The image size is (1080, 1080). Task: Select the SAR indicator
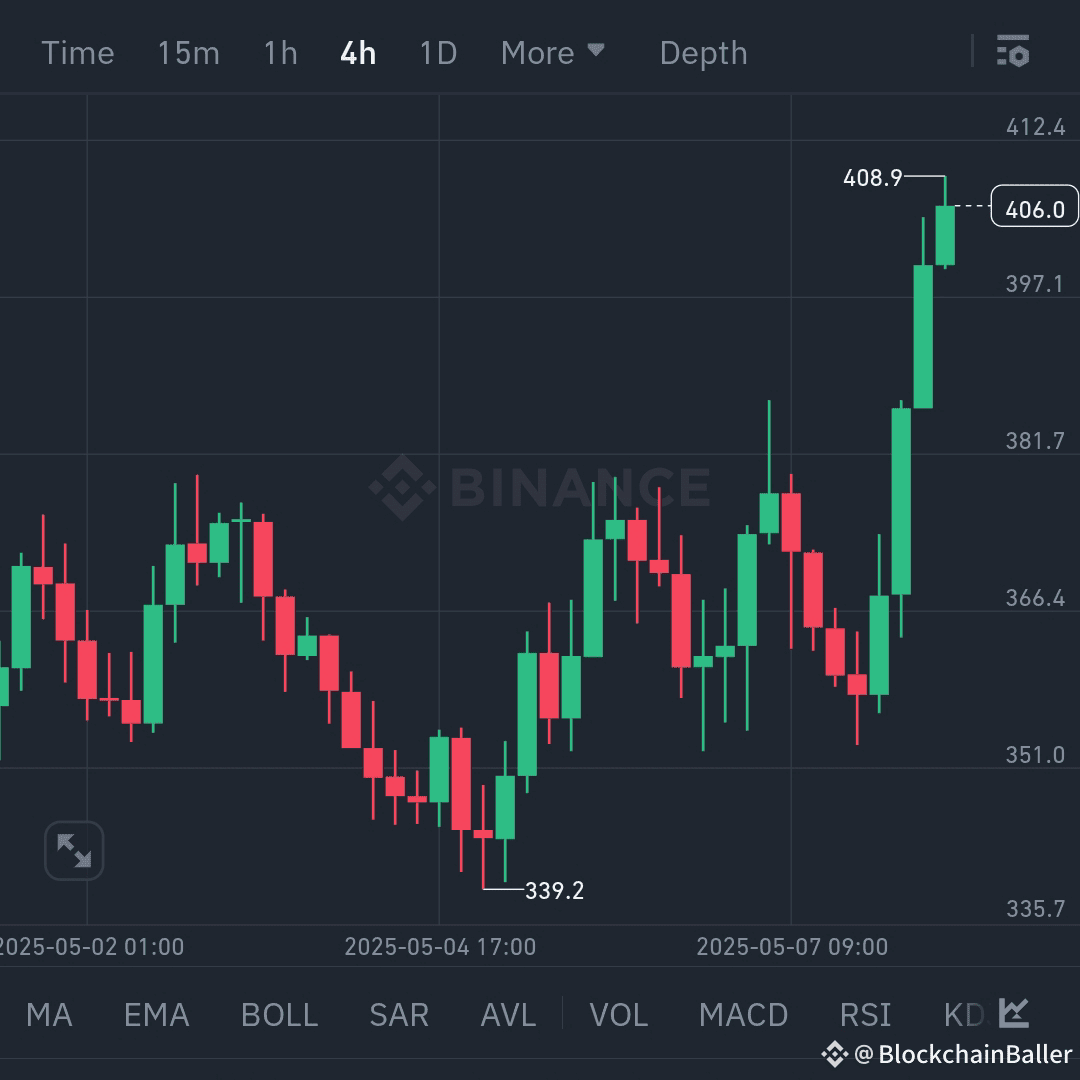click(x=398, y=1014)
